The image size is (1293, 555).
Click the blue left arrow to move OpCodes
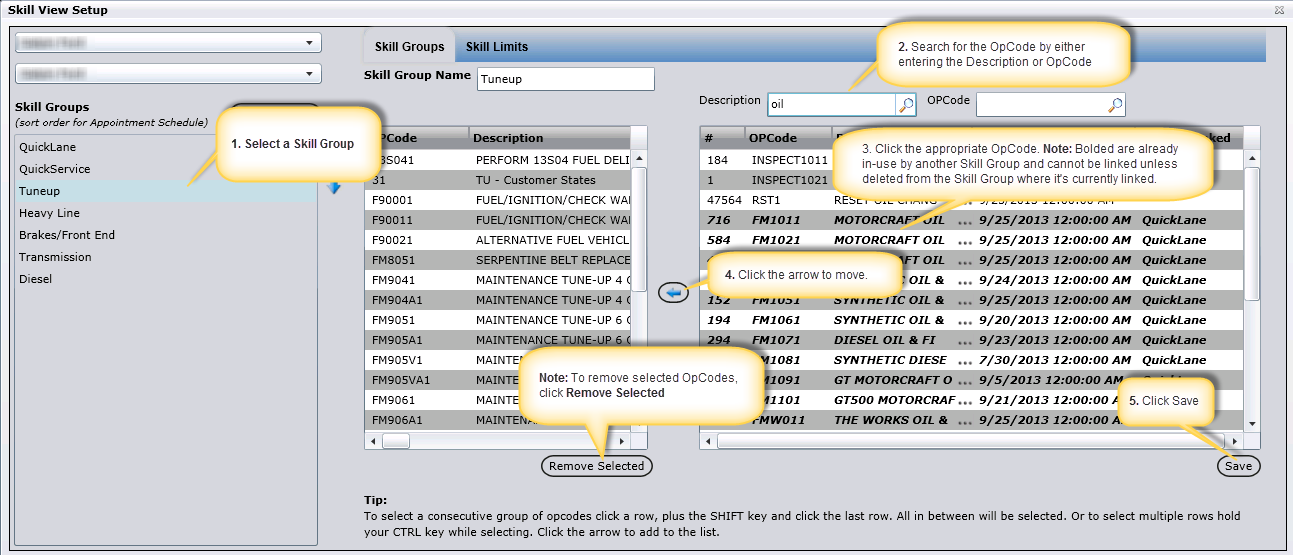(x=674, y=293)
